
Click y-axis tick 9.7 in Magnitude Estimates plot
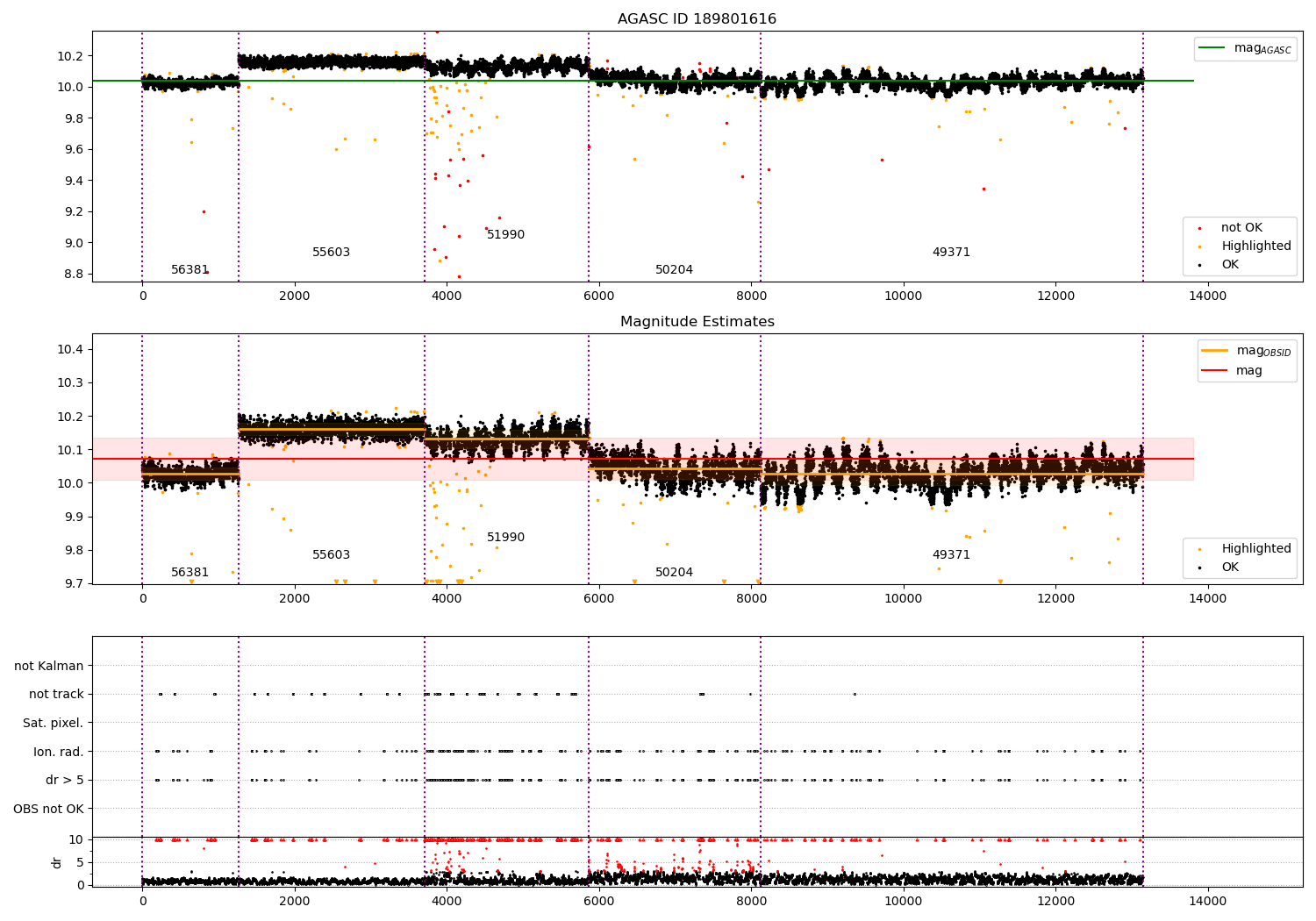coord(74,584)
